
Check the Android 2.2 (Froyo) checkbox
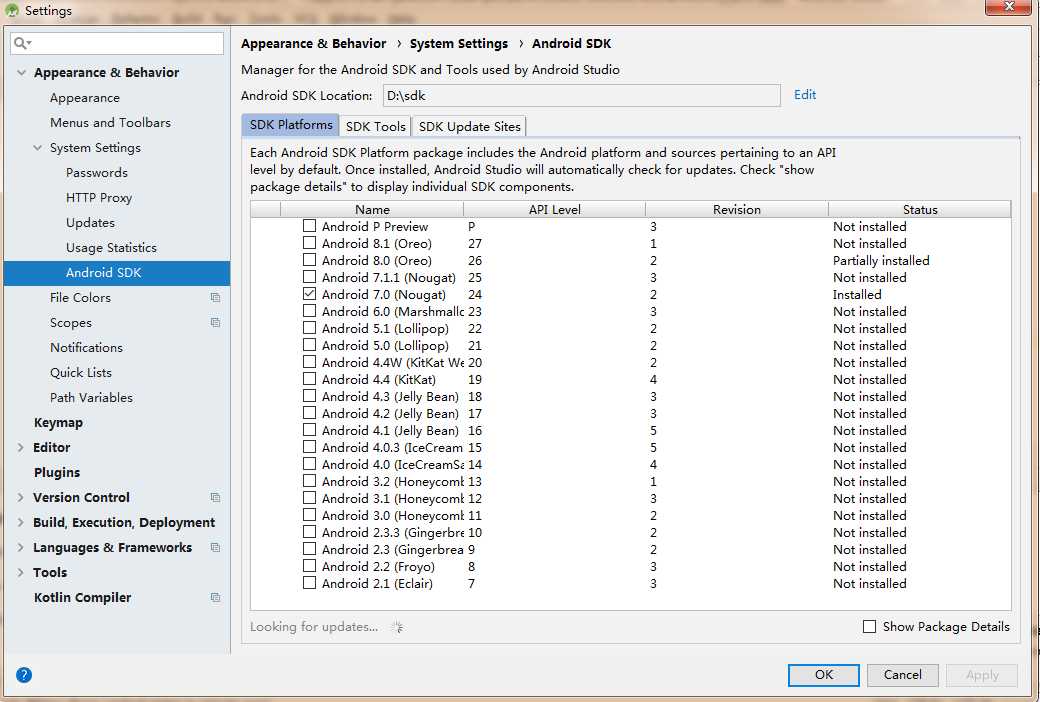coord(309,566)
